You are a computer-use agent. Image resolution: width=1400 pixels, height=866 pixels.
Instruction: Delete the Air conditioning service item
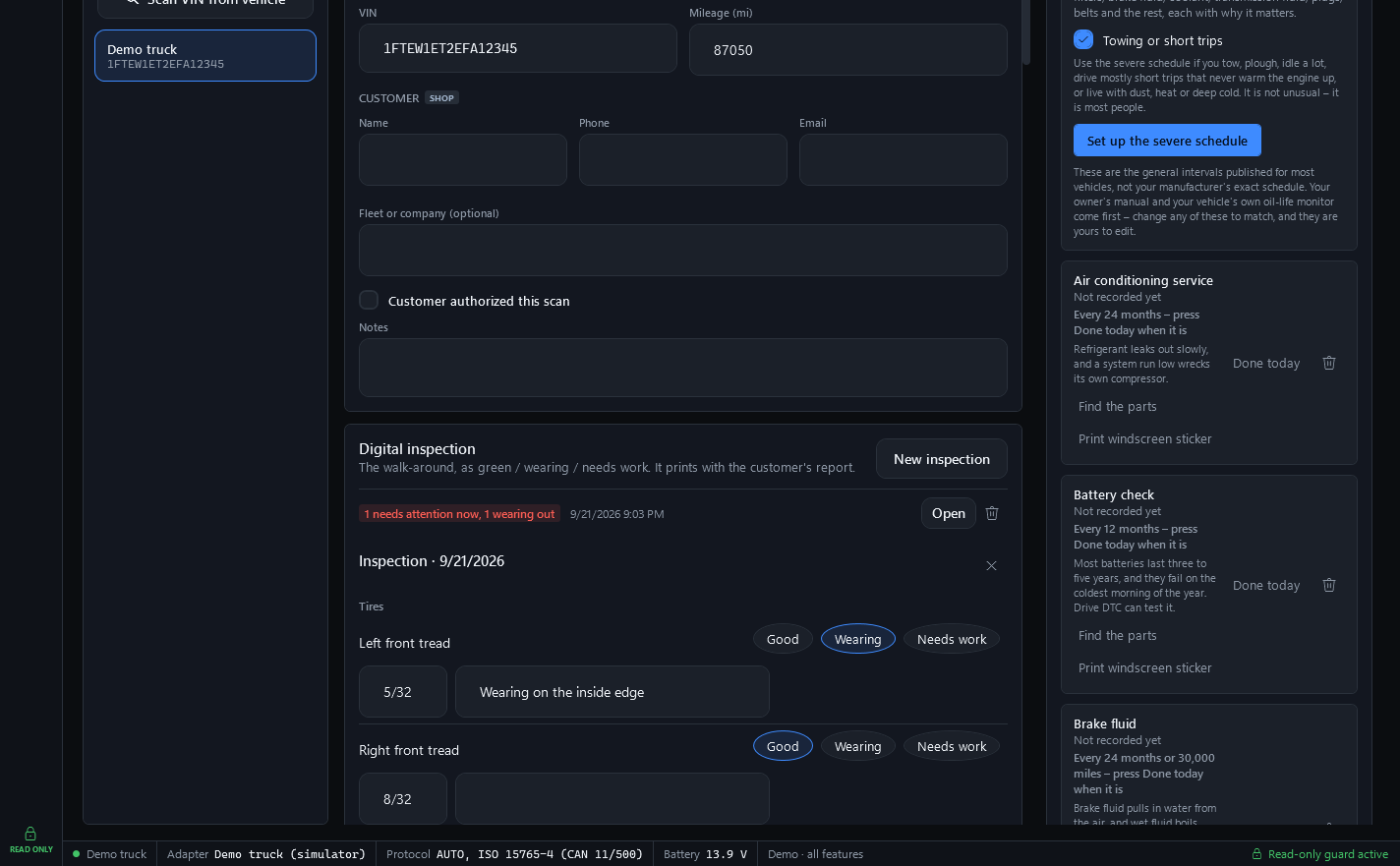(x=1329, y=363)
